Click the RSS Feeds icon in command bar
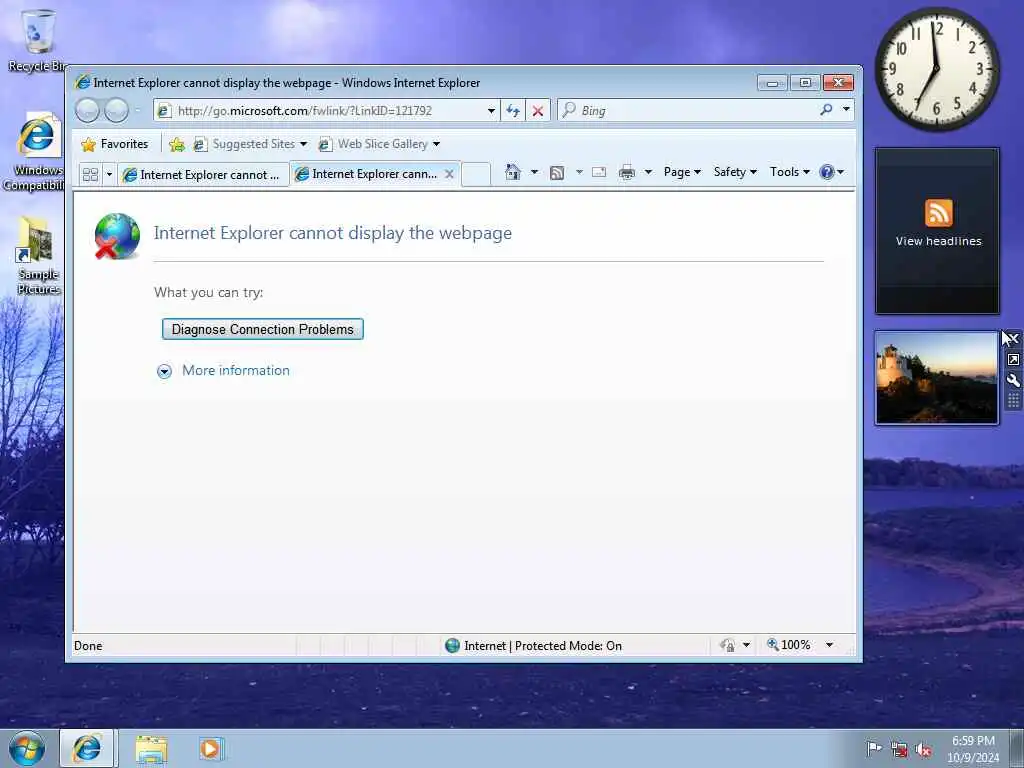Viewport: 1024px width, 768px height. click(557, 172)
